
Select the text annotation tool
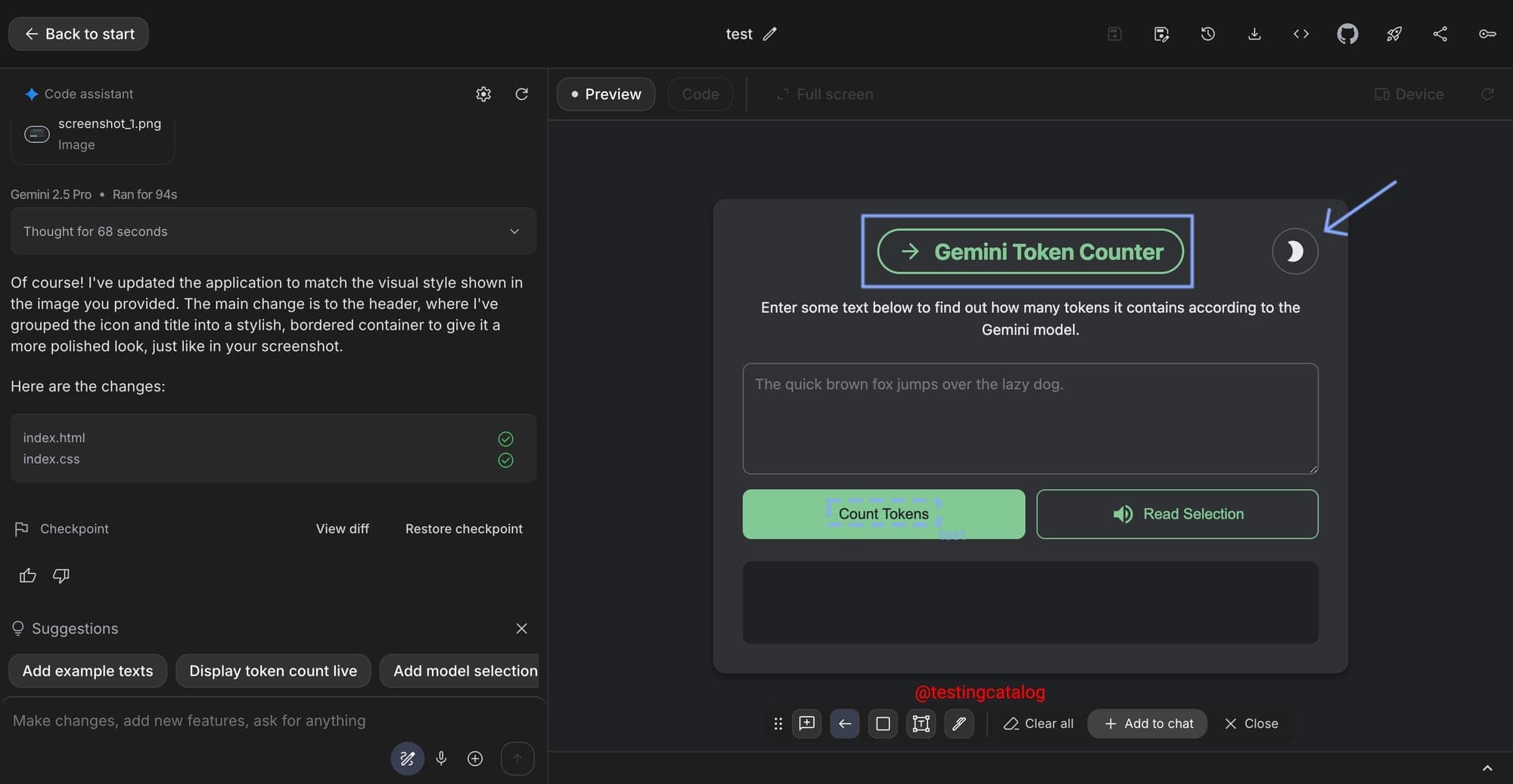point(921,724)
